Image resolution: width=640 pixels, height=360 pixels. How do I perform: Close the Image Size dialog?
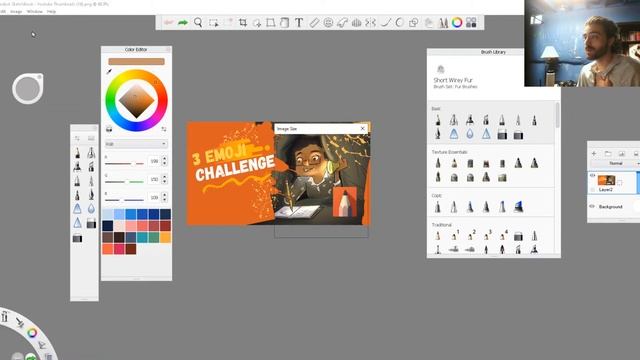click(x=362, y=129)
